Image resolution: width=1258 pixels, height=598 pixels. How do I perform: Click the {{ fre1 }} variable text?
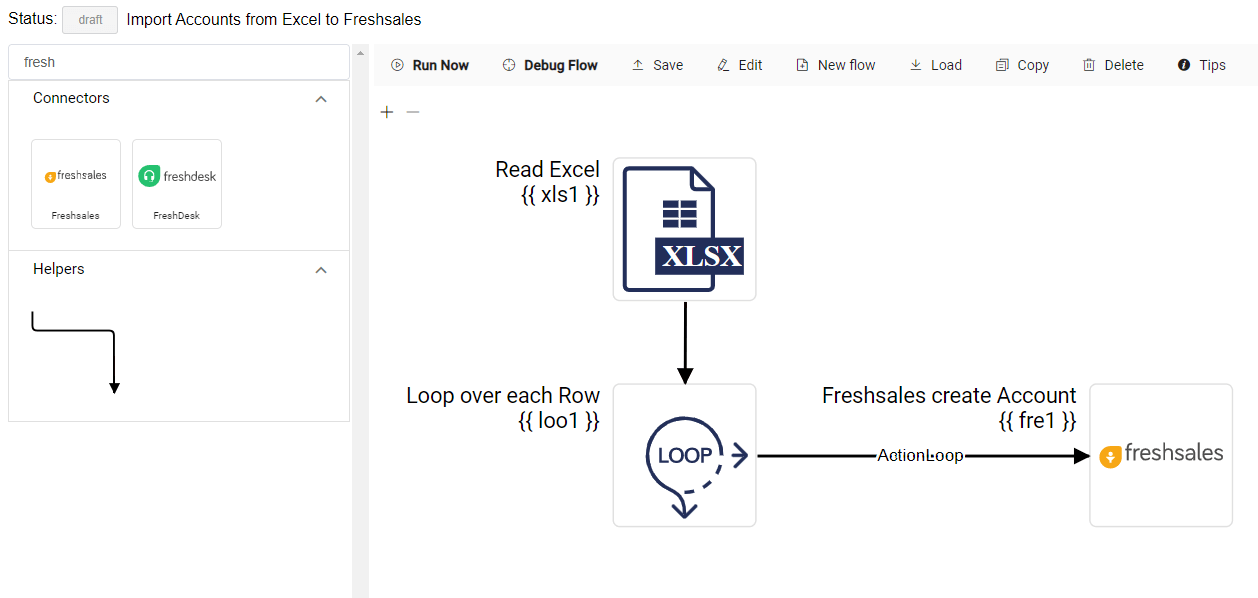(x=1038, y=421)
